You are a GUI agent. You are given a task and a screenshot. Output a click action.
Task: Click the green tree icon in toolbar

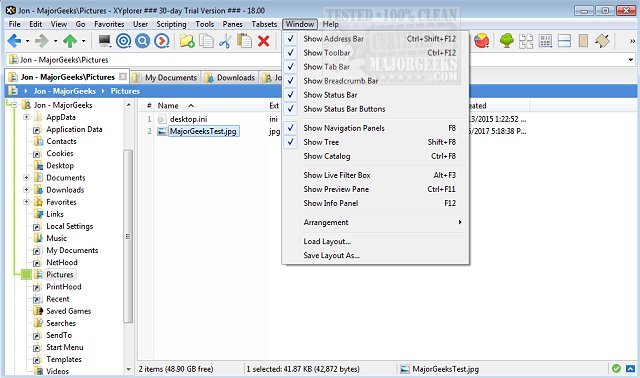click(x=507, y=41)
